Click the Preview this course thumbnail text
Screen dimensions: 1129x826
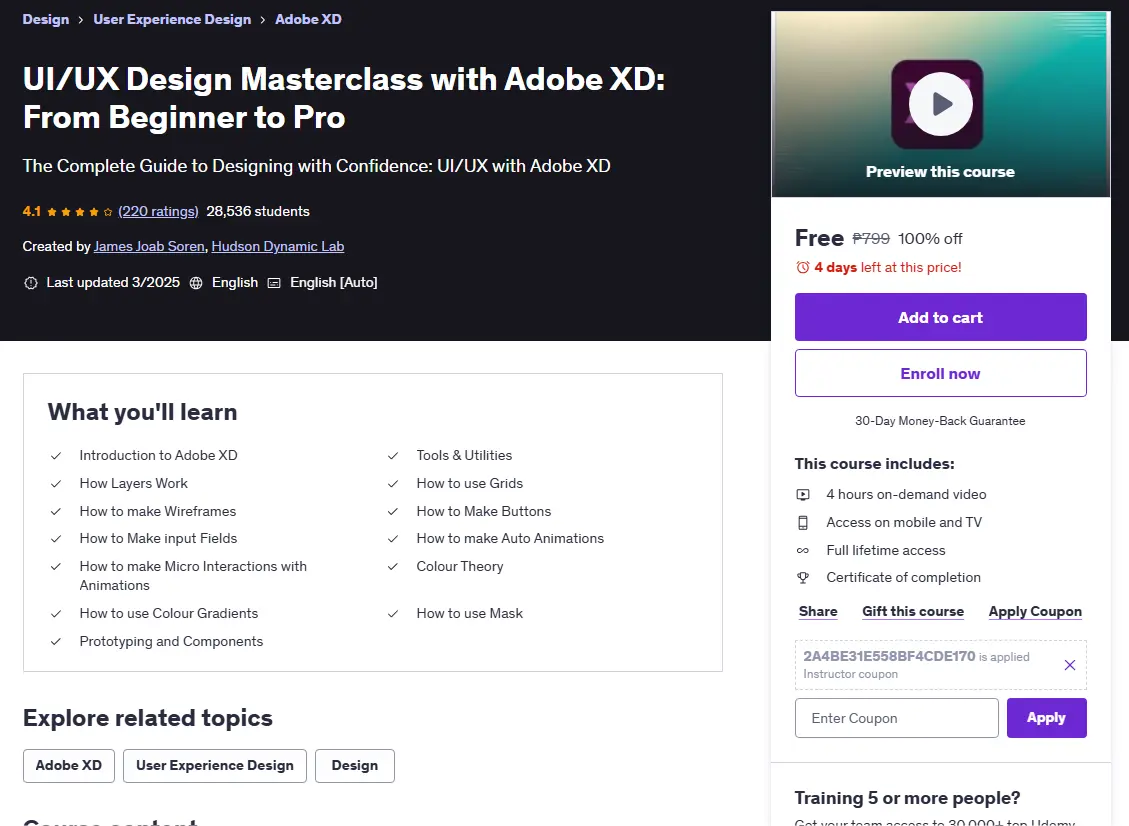tap(940, 172)
